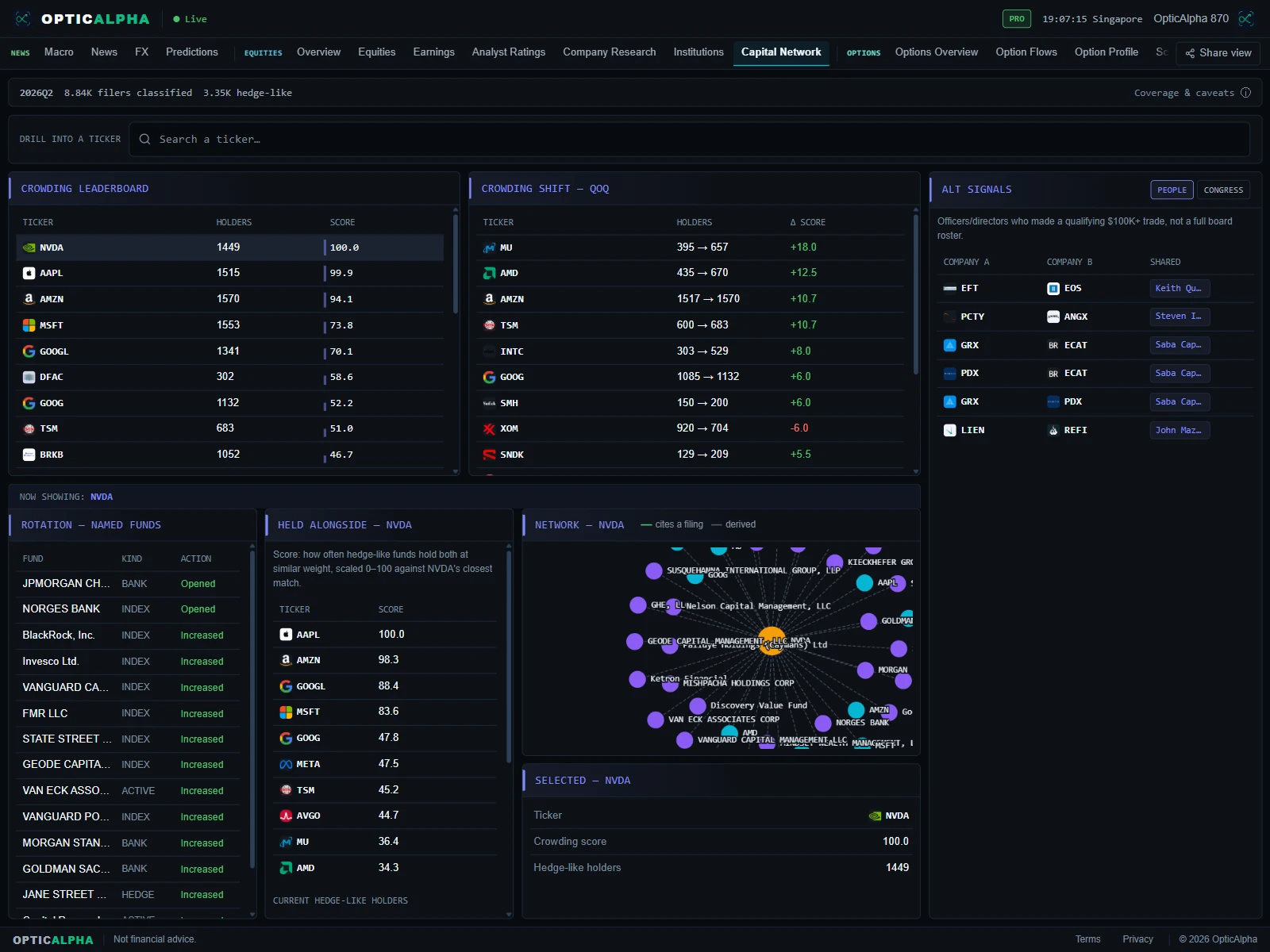Click the Keith Qu… shared person chip

[1180, 289]
